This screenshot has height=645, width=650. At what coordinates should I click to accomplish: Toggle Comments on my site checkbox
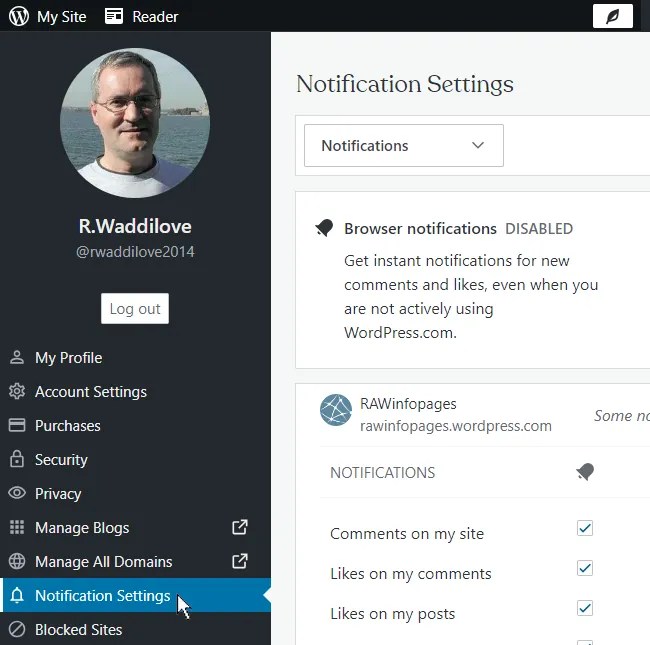click(585, 528)
